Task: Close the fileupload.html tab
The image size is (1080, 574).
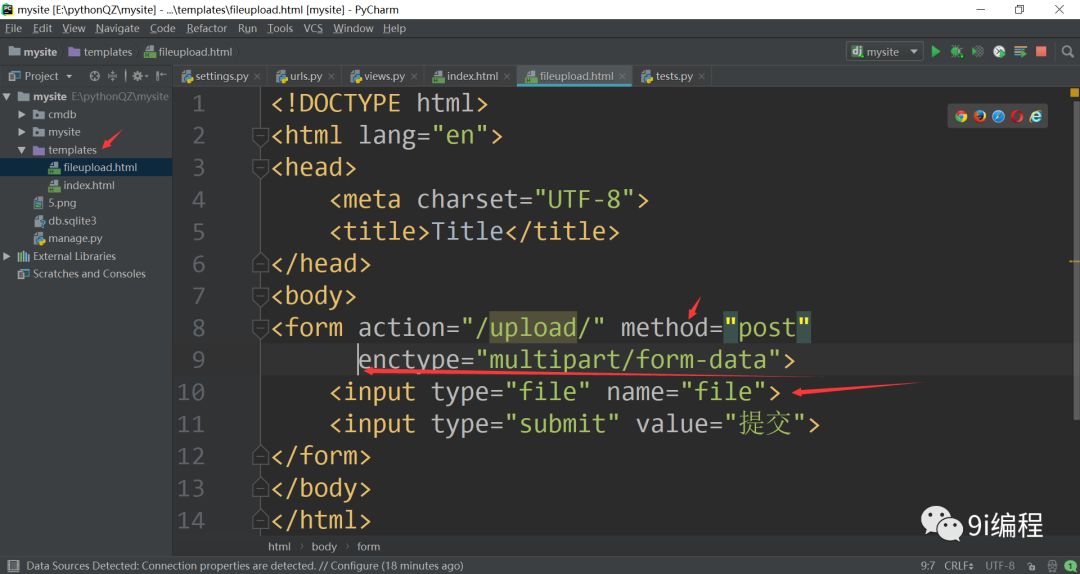Action: (x=622, y=76)
